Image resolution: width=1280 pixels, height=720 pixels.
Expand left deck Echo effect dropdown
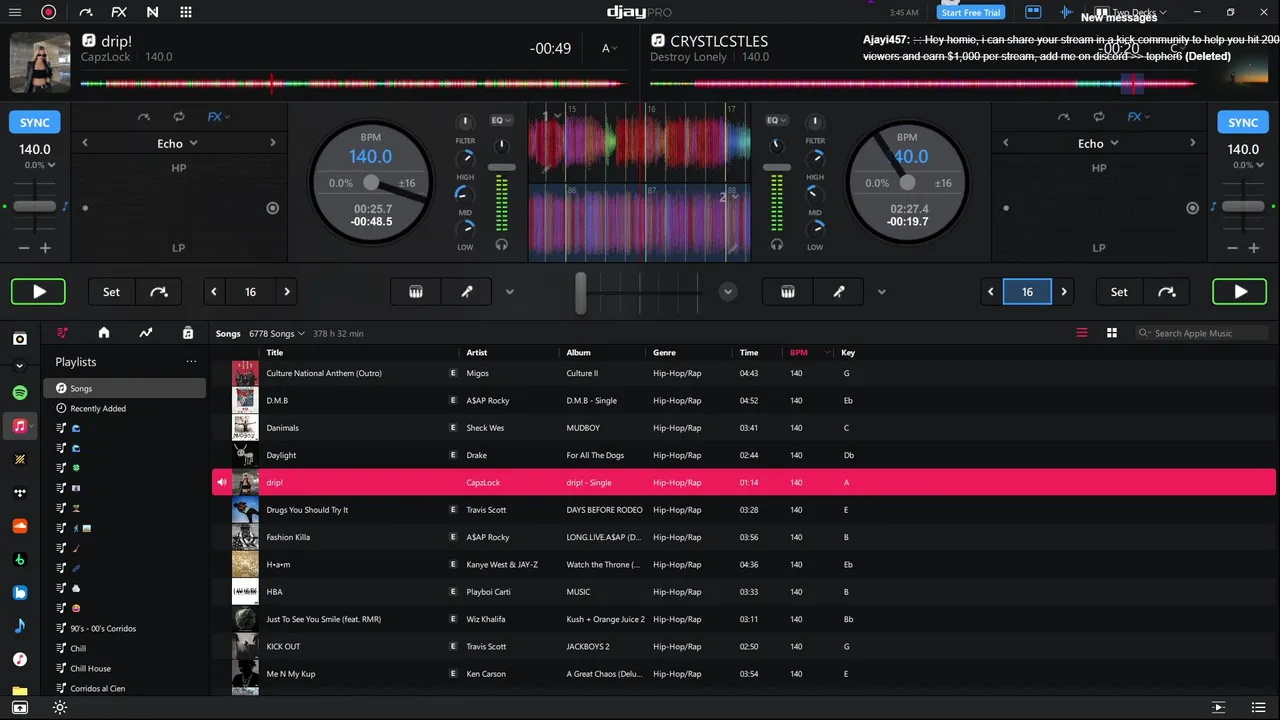[x=178, y=143]
